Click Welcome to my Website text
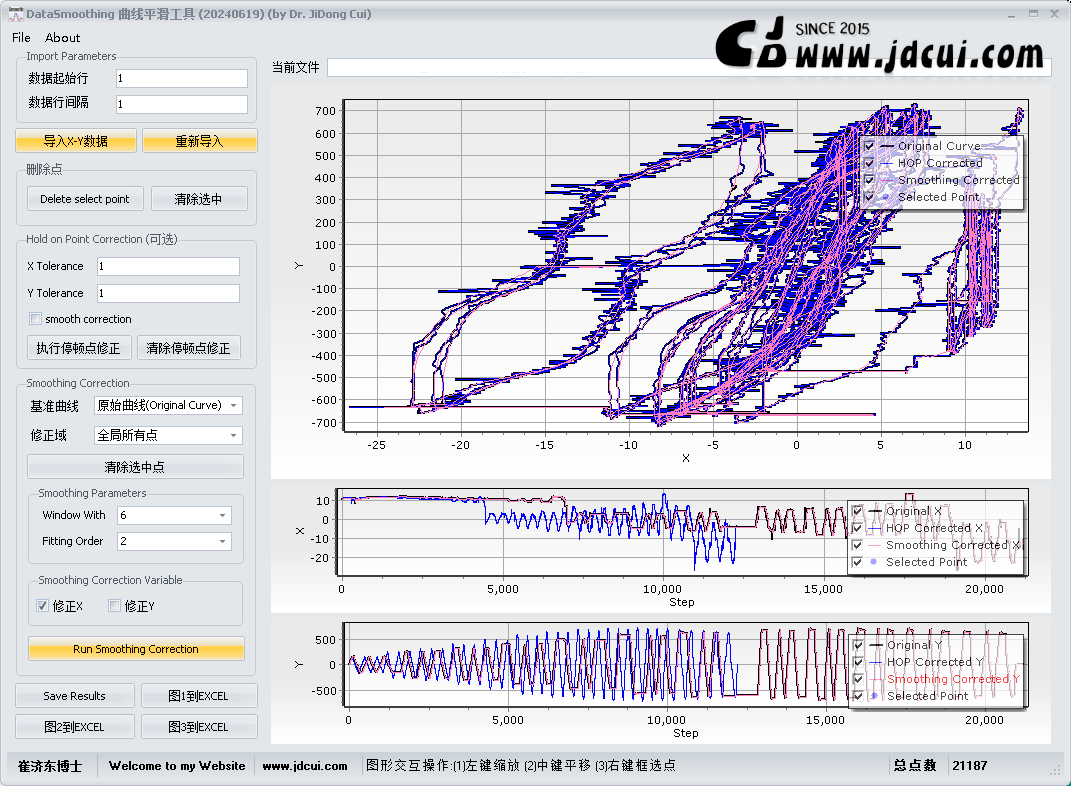Image resolution: width=1071 pixels, height=786 pixels. 177,766
